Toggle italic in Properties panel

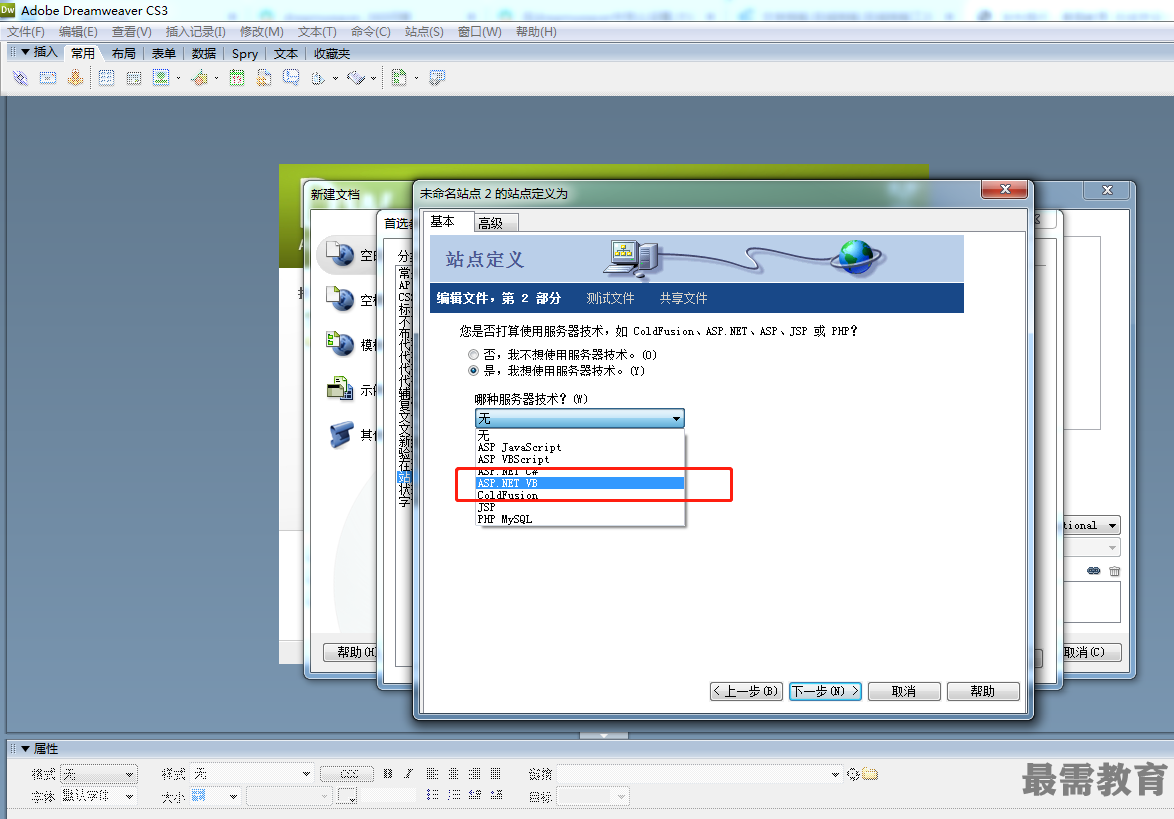(408, 773)
